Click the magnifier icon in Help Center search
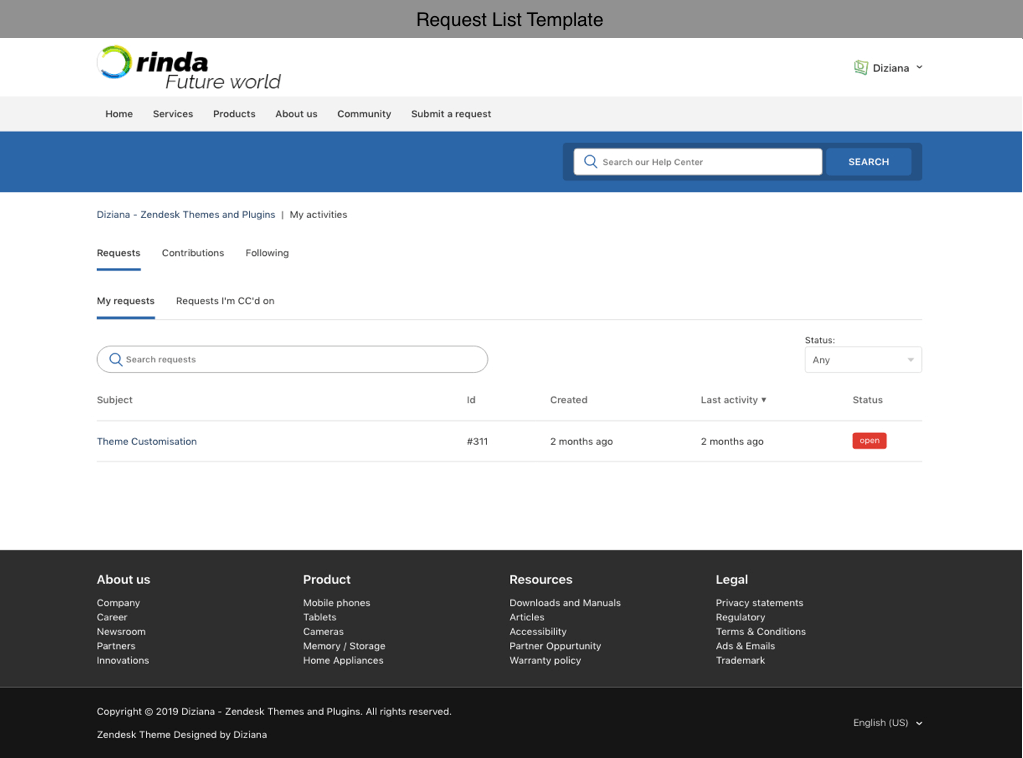This screenshot has width=1023, height=758. pyautogui.click(x=590, y=162)
